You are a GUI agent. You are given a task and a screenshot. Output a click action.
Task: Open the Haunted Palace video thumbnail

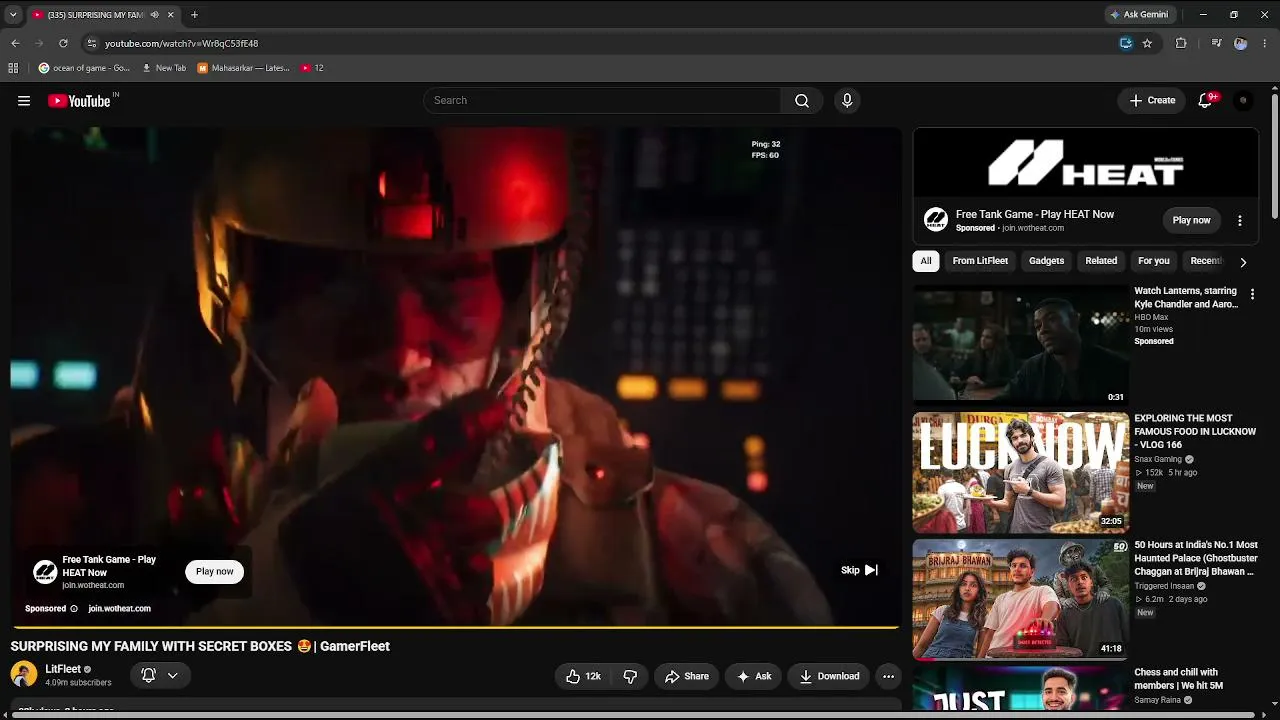point(1021,600)
